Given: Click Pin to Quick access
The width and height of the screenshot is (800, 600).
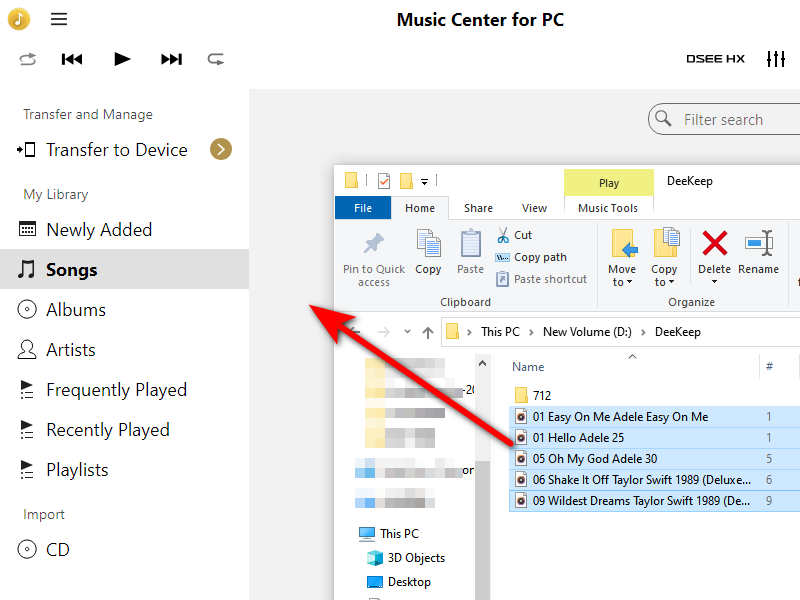Looking at the screenshot, I should point(373,260).
